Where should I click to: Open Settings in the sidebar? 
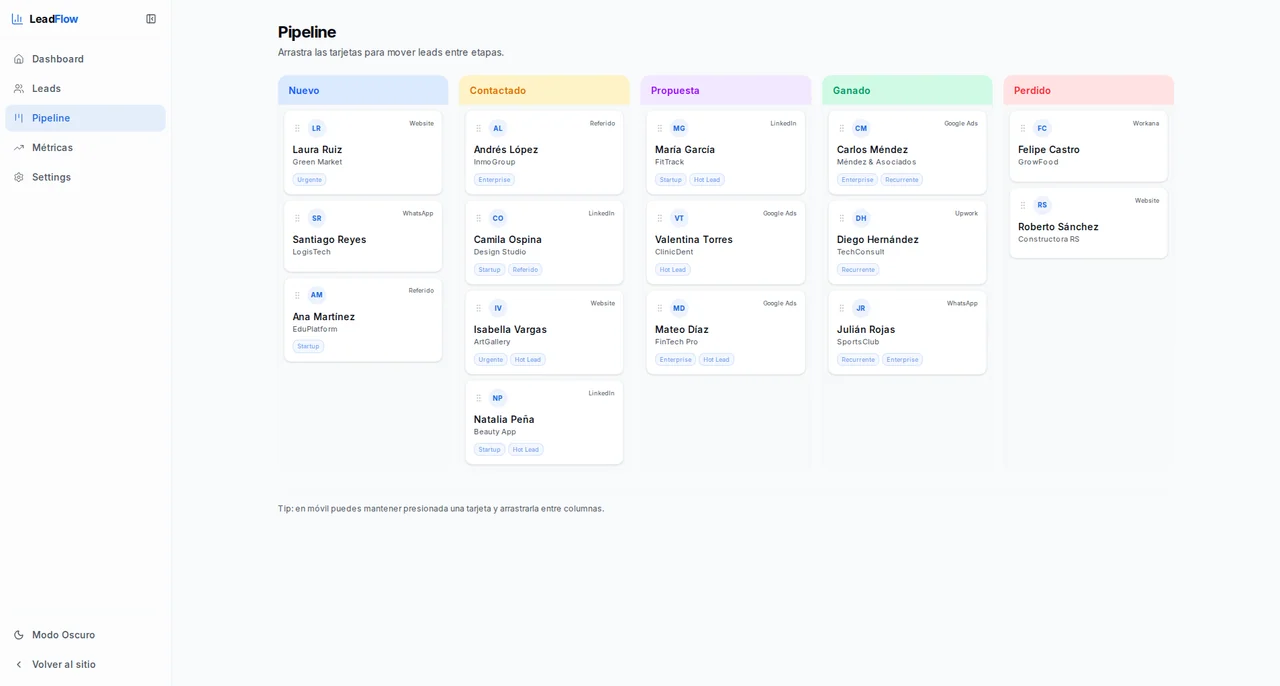[85, 177]
